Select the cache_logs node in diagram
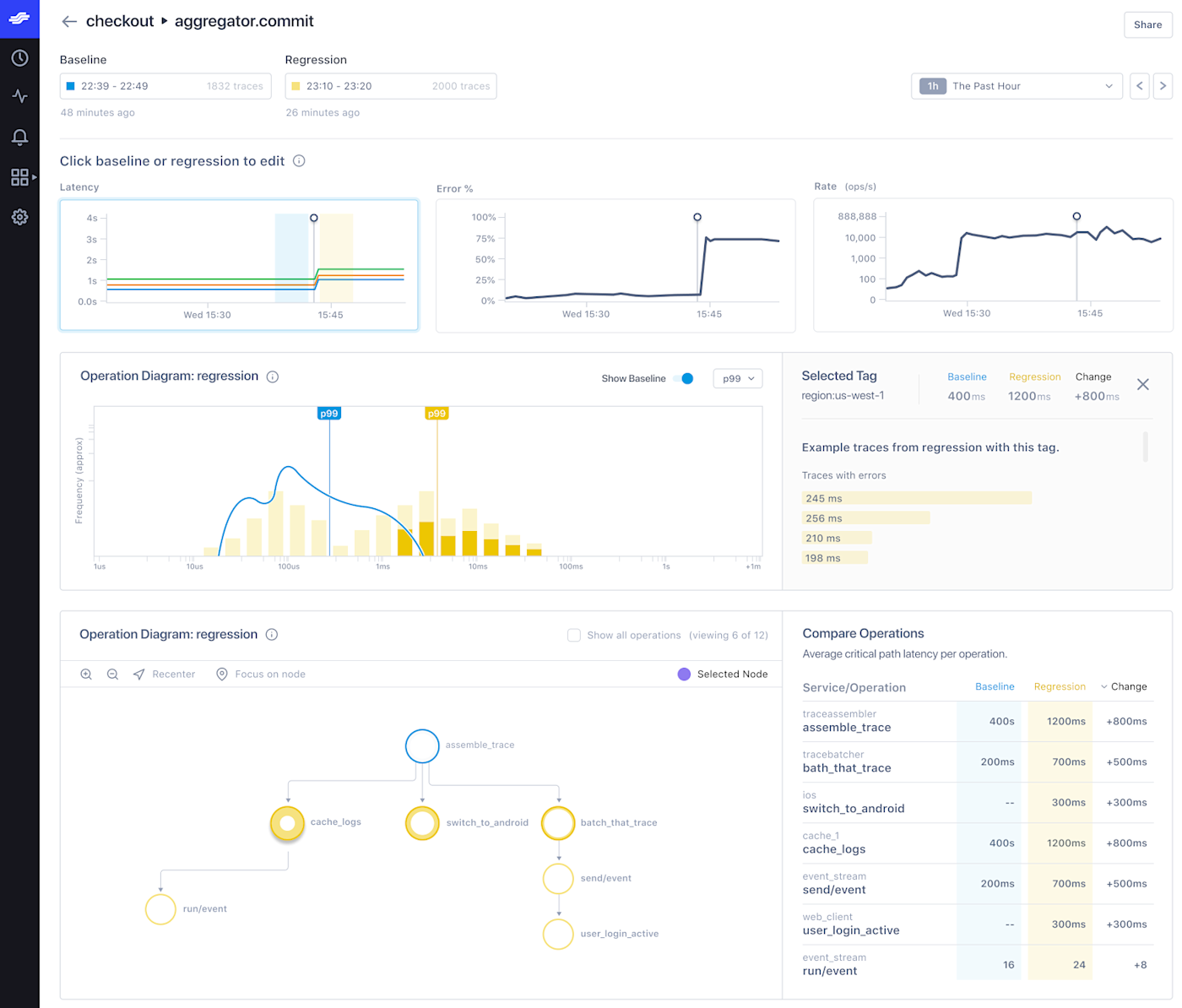 (287, 823)
